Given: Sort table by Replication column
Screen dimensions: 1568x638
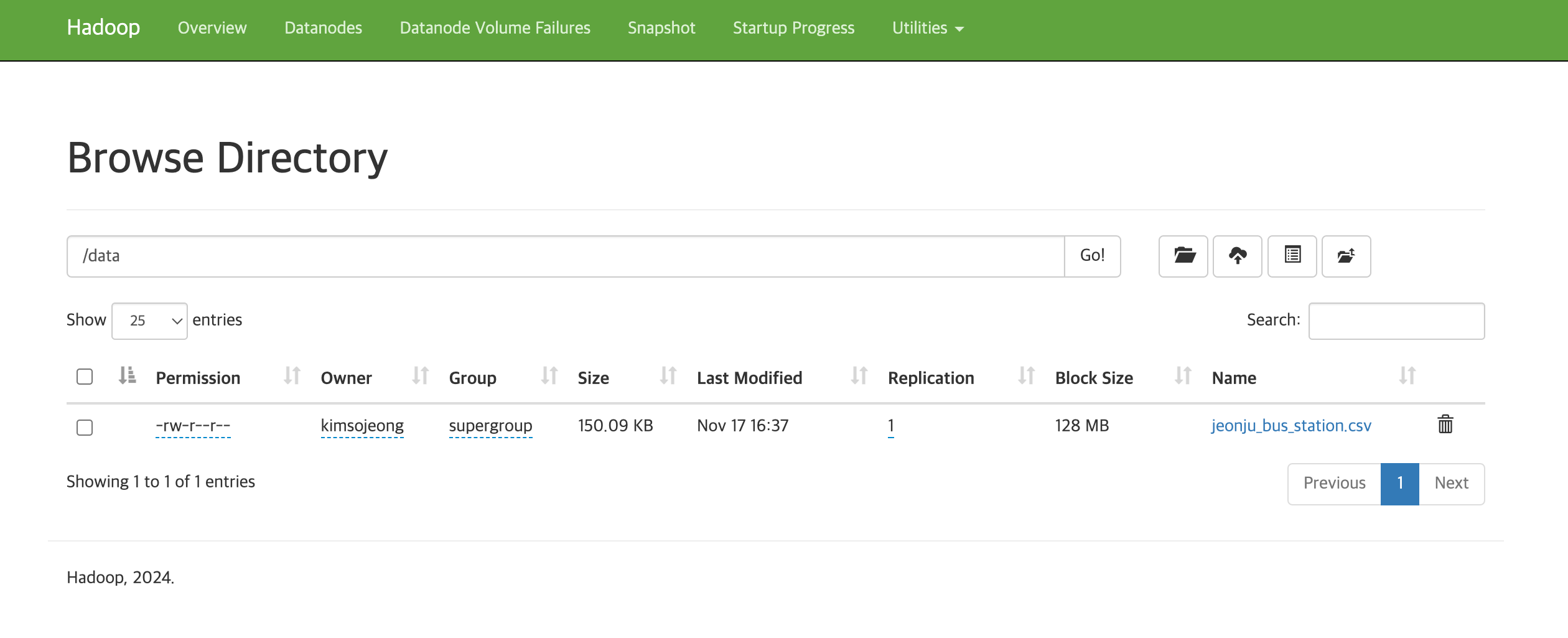Looking at the screenshot, I should click(x=1026, y=376).
